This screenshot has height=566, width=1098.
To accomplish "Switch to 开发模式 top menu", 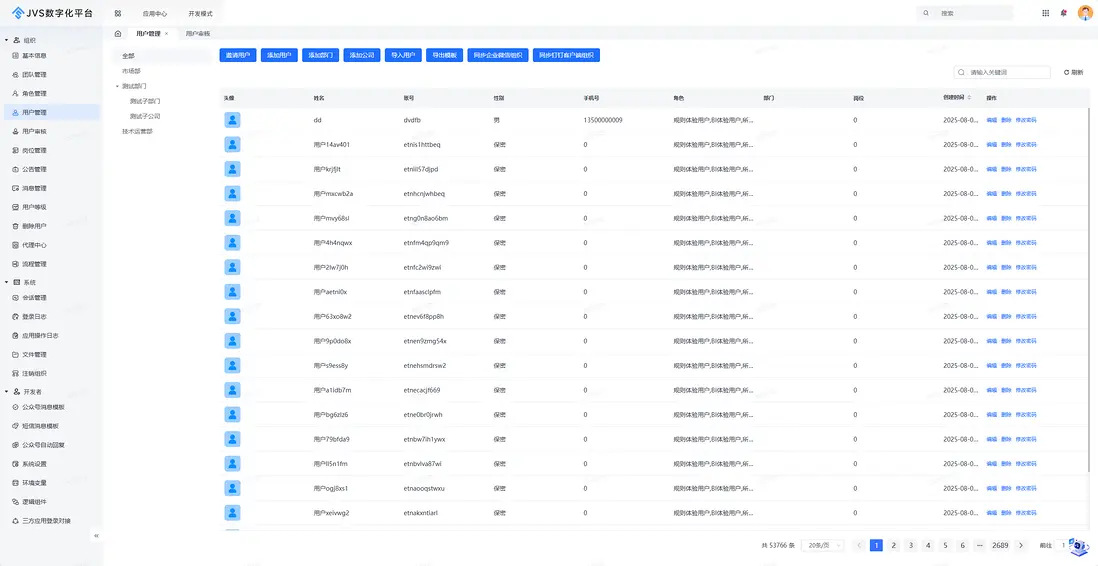I will tap(200, 13).
